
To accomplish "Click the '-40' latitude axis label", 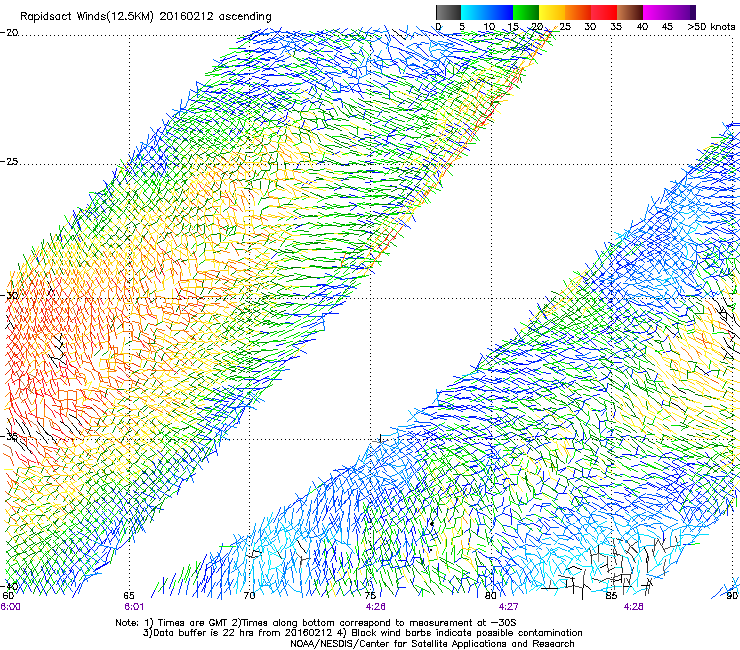I will point(9,586).
